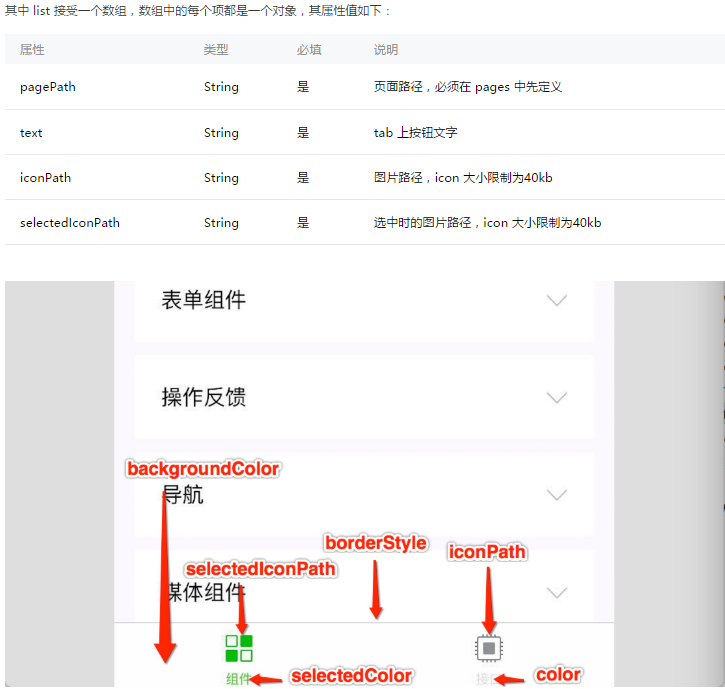Click the iconPath property table cell
The width and height of the screenshot is (725, 689).
[46, 178]
